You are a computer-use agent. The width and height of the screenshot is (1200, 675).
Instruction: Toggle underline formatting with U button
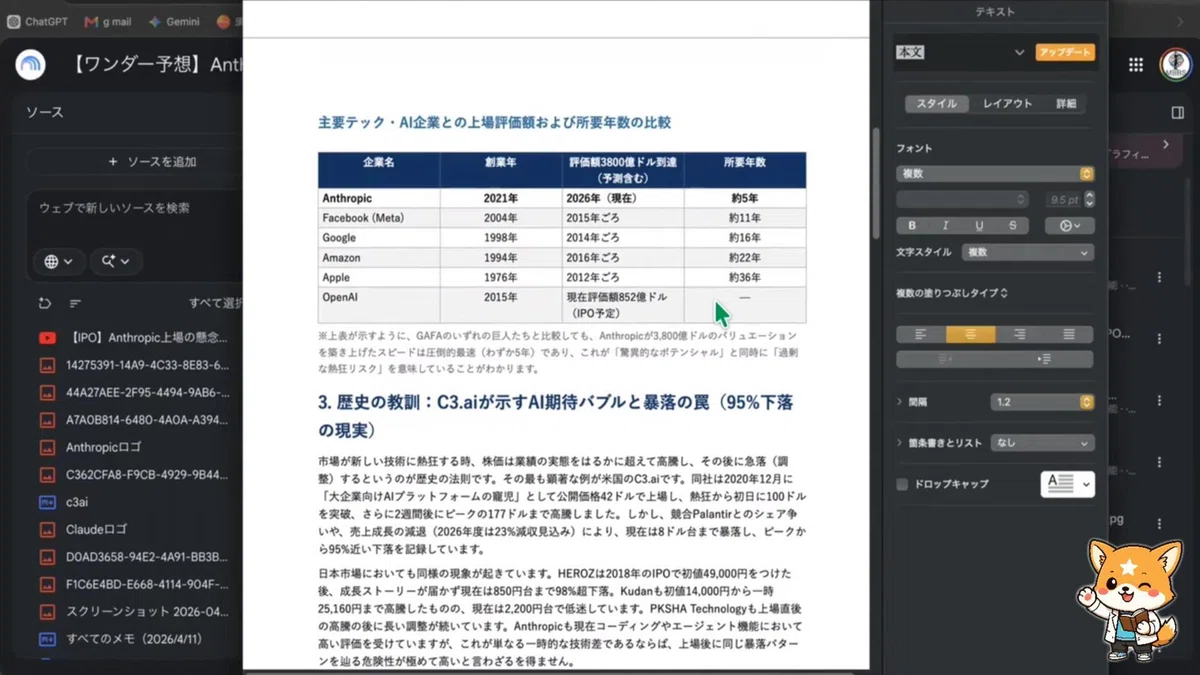[979, 226]
